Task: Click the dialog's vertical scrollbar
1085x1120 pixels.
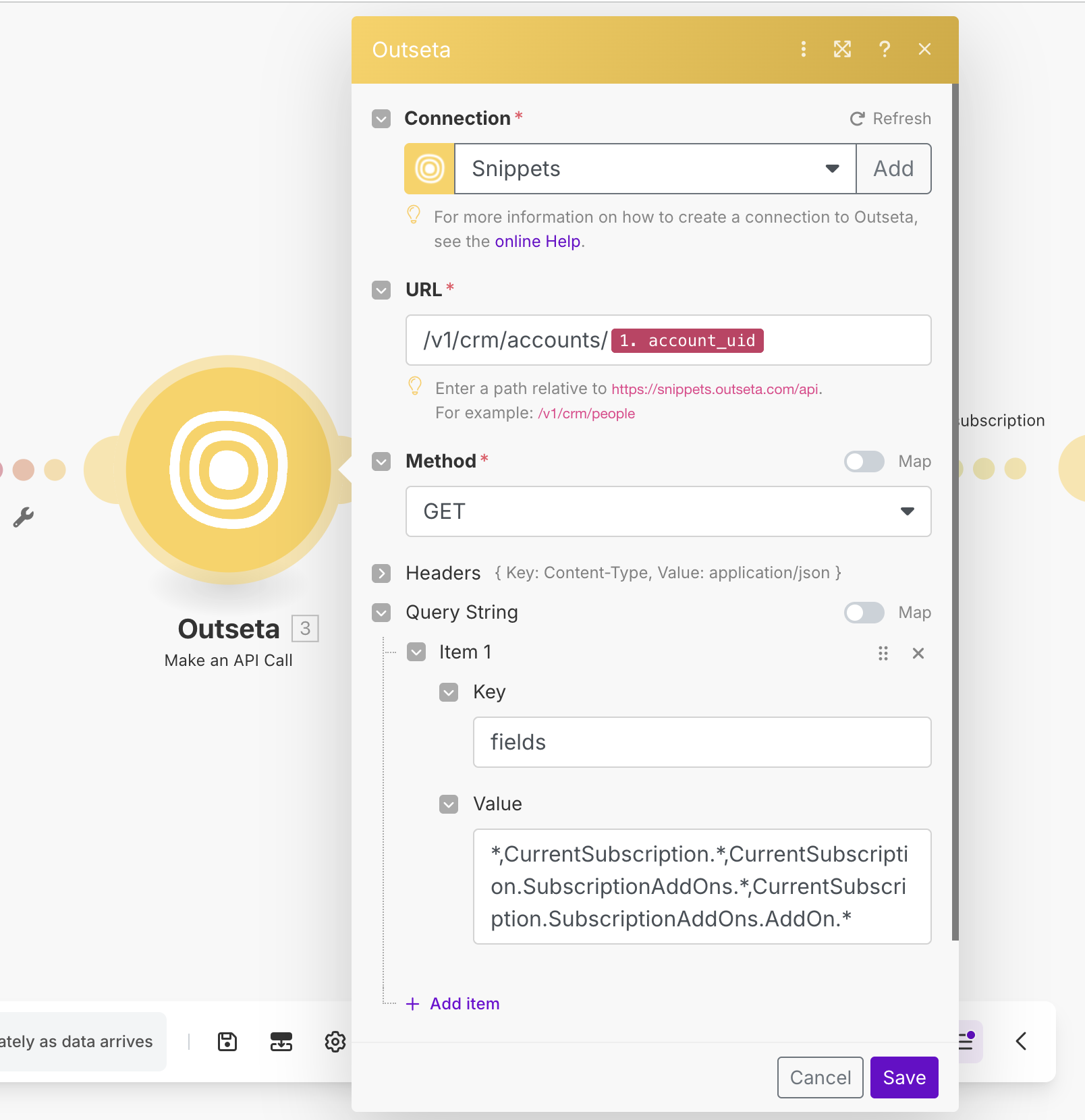Action: click(x=955, y=511)
